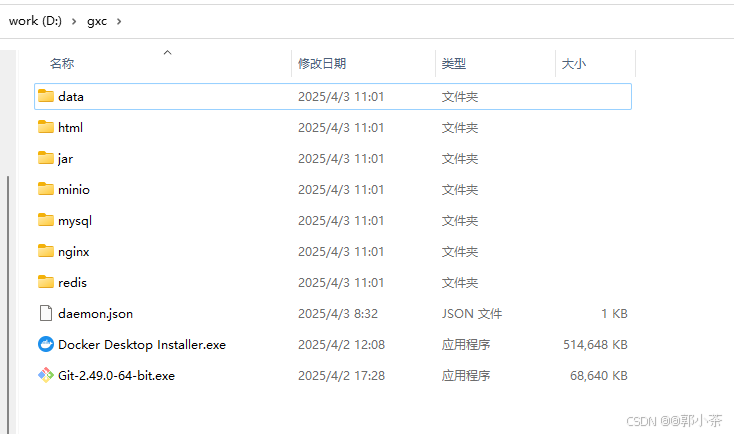The height and width of the screenshot is (434, 734).
Task: Sort by 大小 column header
Action: [573, 63]
